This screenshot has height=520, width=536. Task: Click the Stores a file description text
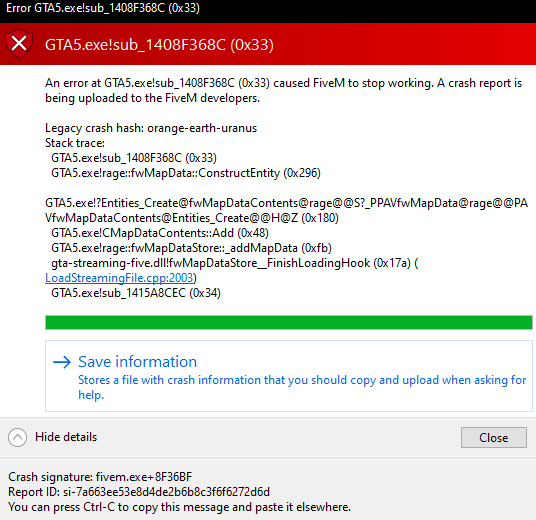tap(302, 387)
